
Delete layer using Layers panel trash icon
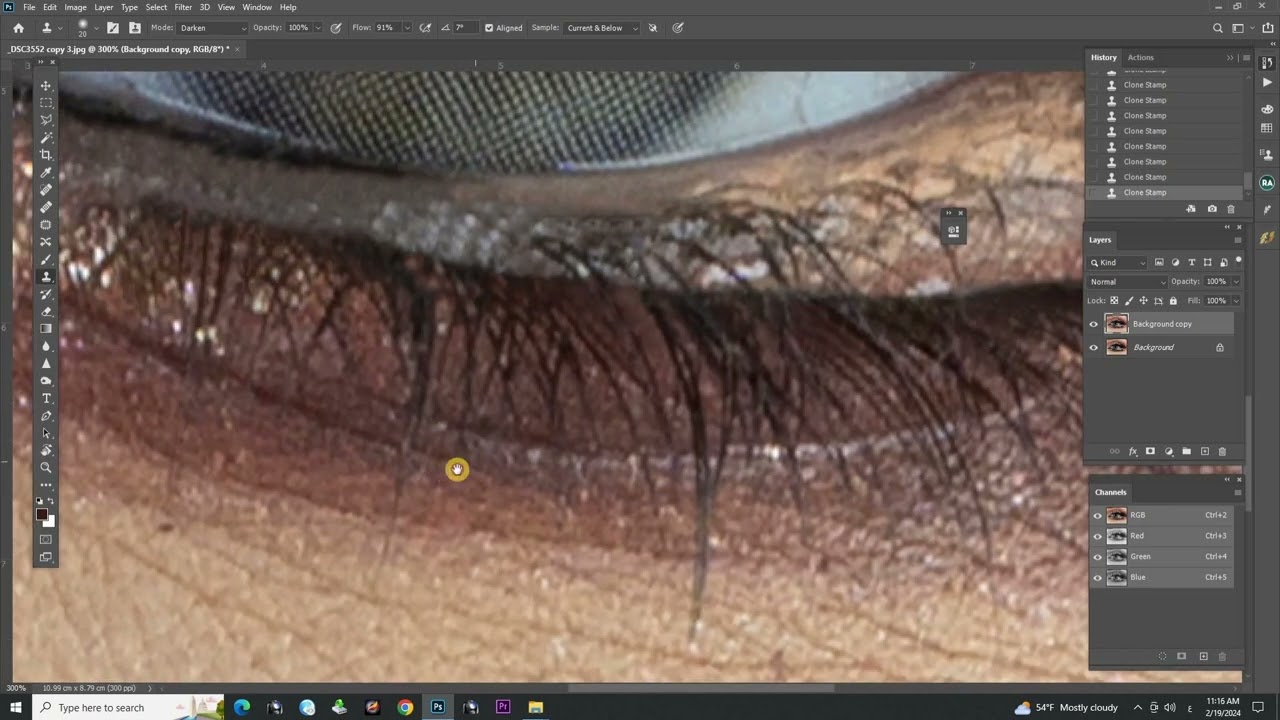[1222, 452]
